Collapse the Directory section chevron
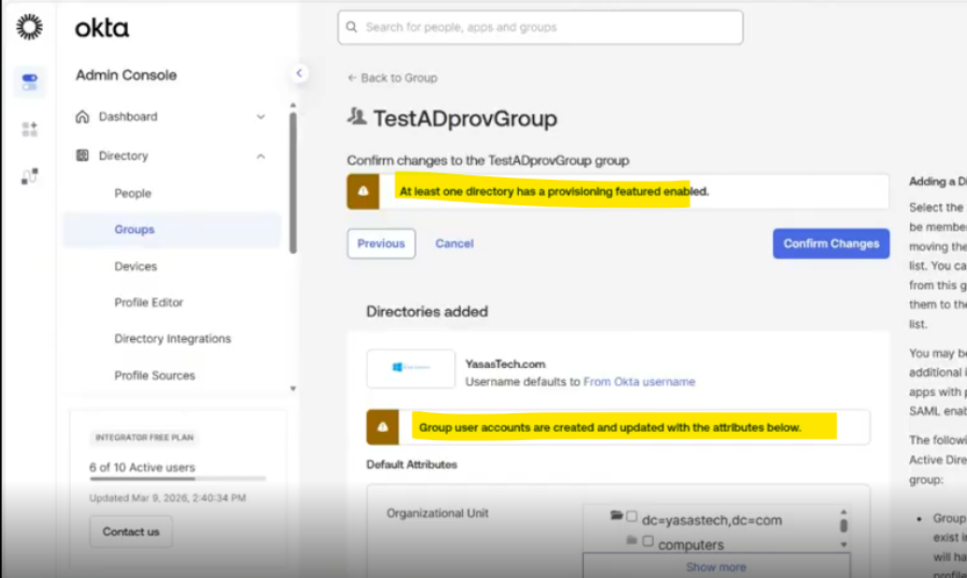967x578 pixels. 261,156
